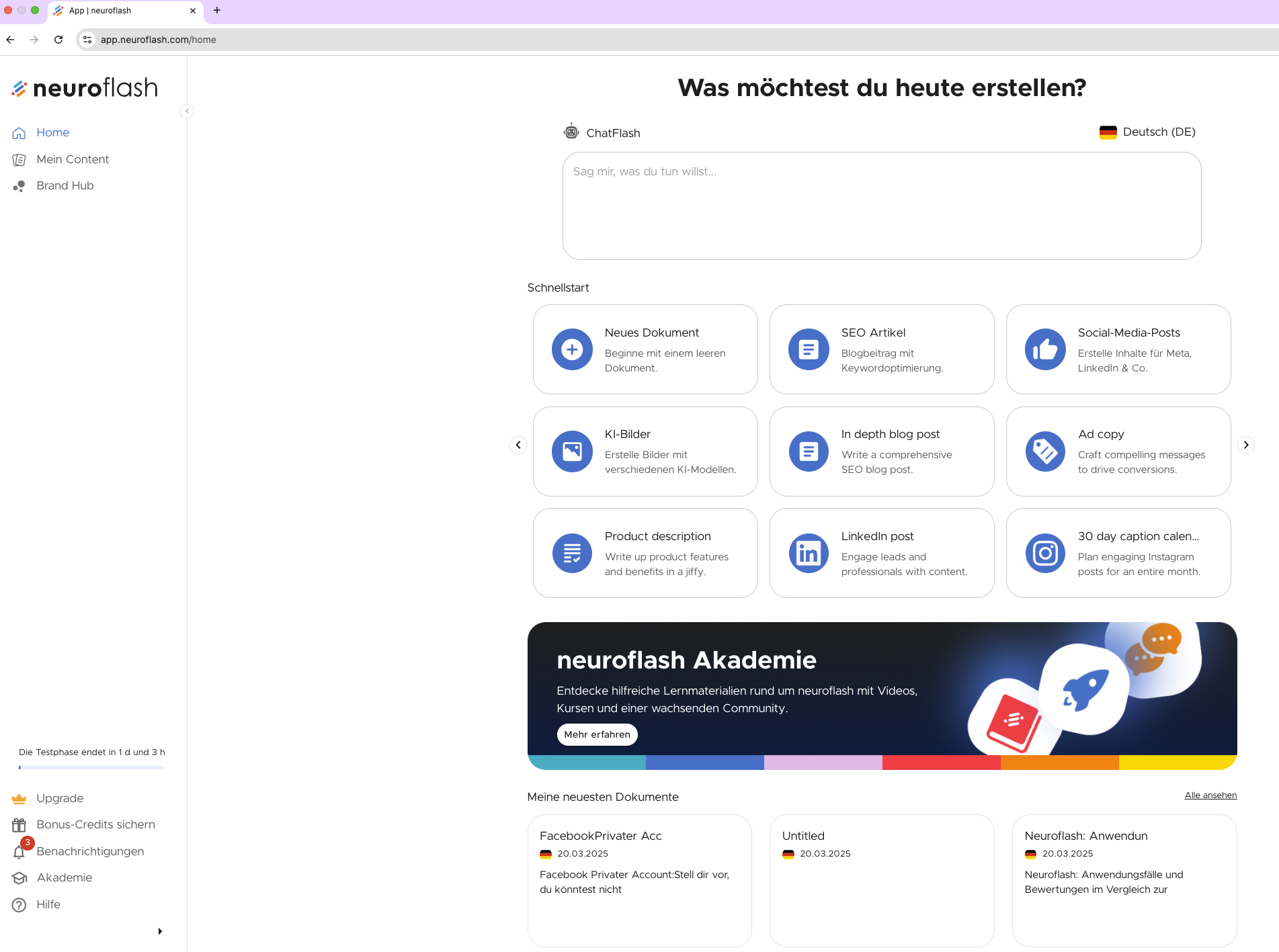Click the Hilfe question mark icon
The image size is (1279, 952).
pyautogui.click(x=19, y=905)
